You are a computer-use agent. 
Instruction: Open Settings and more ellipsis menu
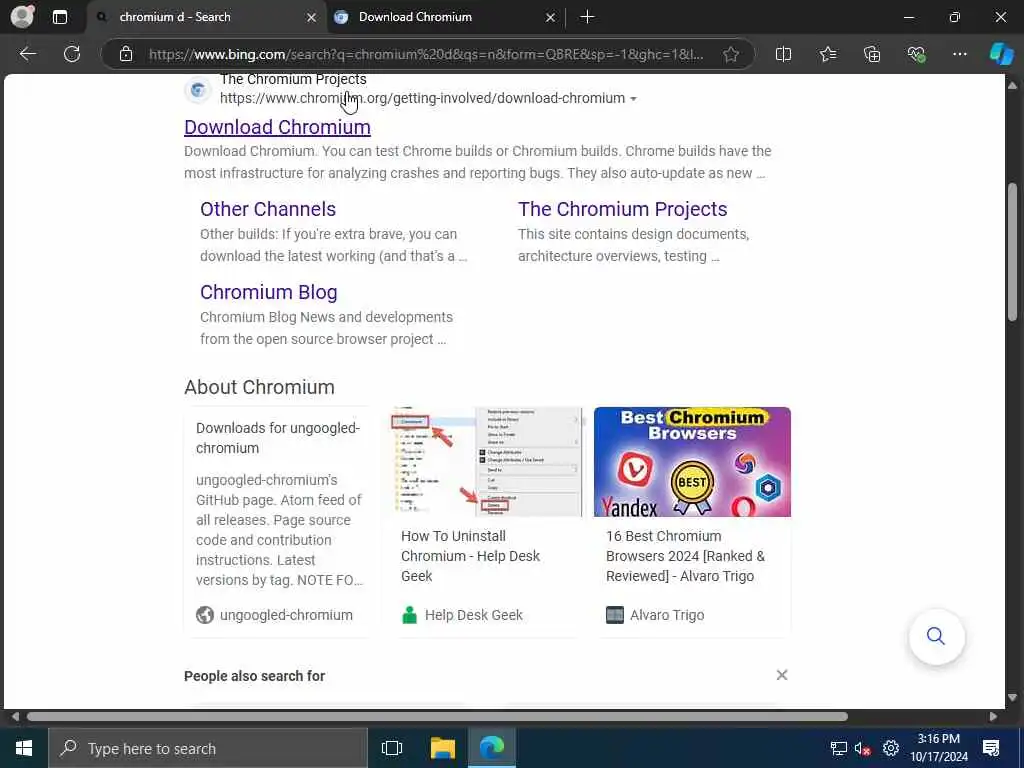click(959, 54)
